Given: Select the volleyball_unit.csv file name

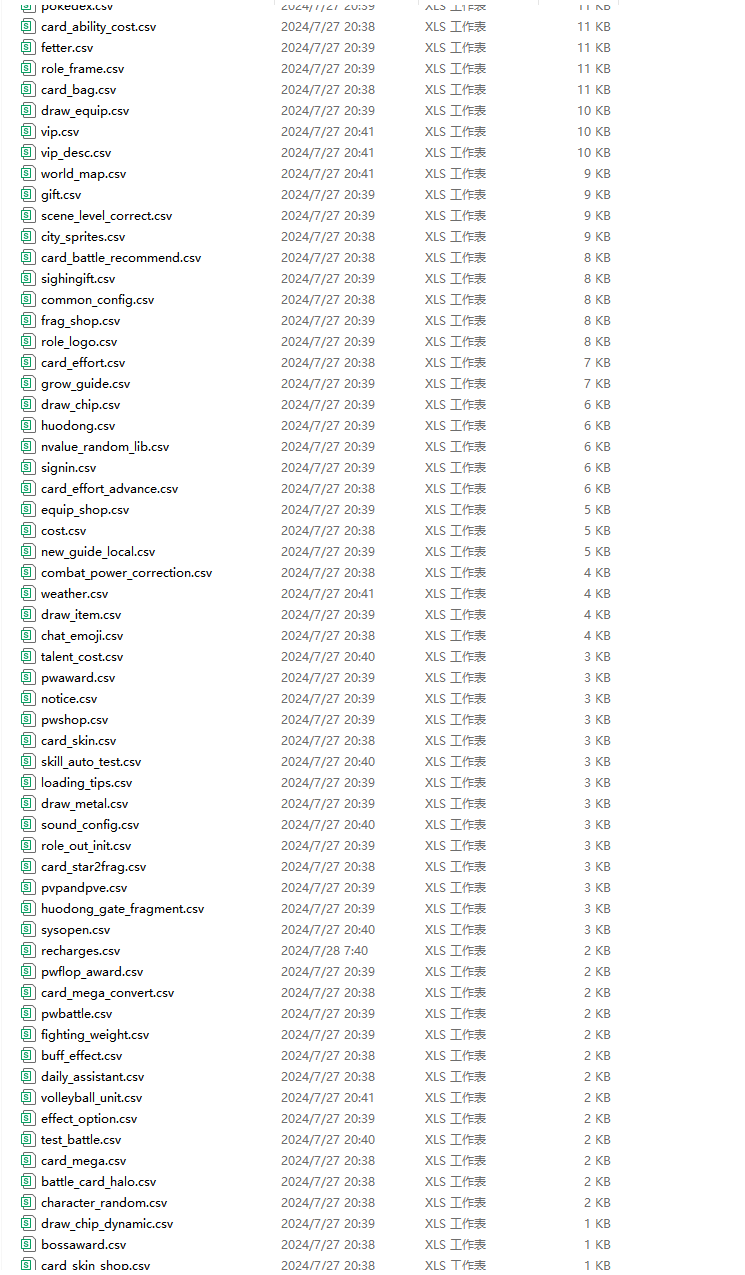Looking at the screenshot, I should (x=91, y=1098).
